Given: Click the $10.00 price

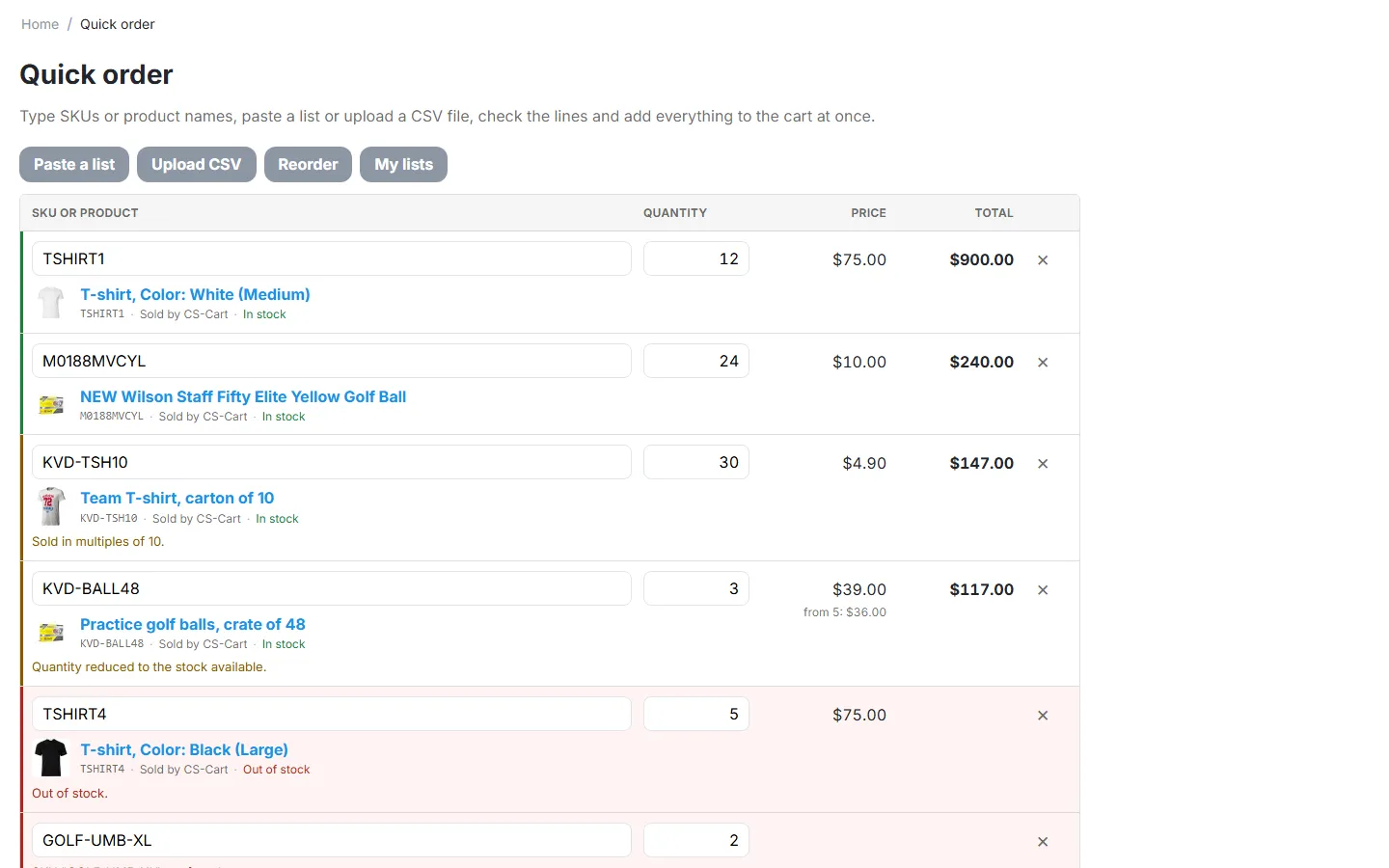Looking at the screenshot, I should 859,362.
